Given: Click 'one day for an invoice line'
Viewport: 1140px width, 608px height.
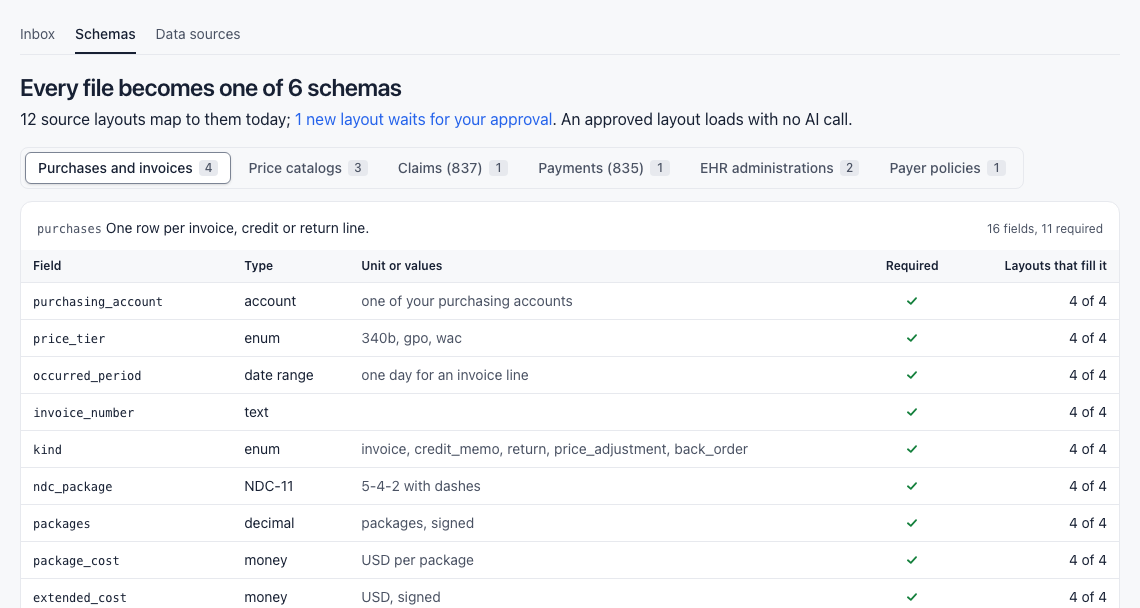Looking at the screenshot, I should tap(445, 375).
